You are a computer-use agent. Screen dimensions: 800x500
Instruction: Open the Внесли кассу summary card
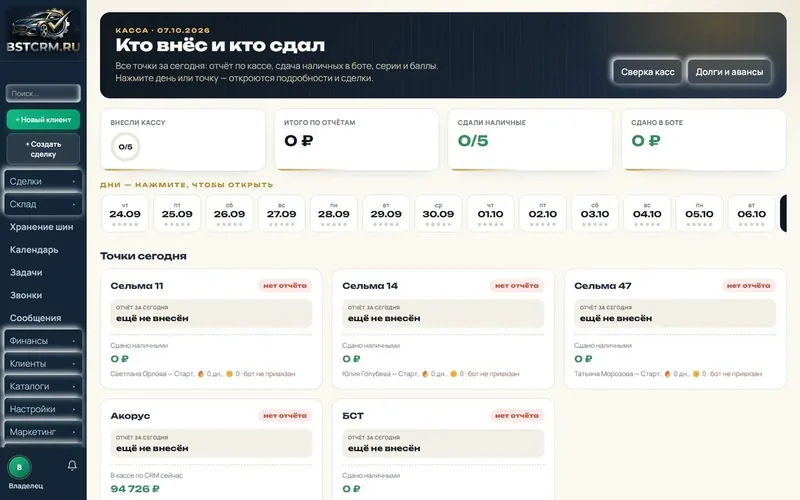pos(183,140)
